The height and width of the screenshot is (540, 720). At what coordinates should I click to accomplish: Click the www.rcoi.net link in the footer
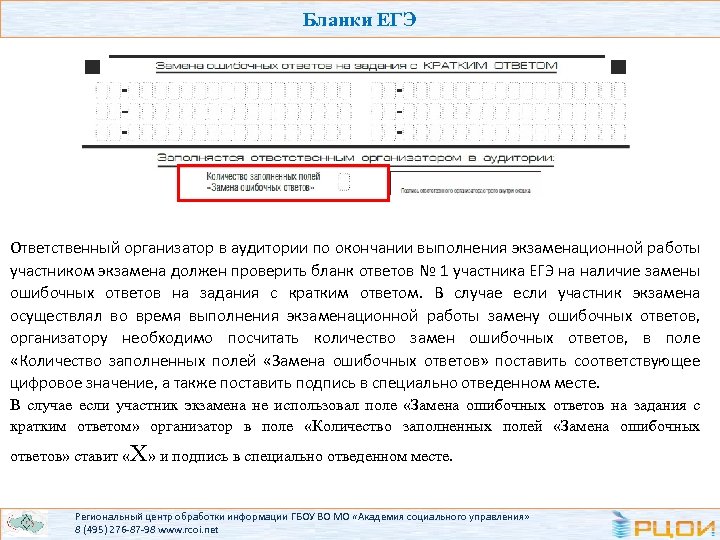pos(188,530)
